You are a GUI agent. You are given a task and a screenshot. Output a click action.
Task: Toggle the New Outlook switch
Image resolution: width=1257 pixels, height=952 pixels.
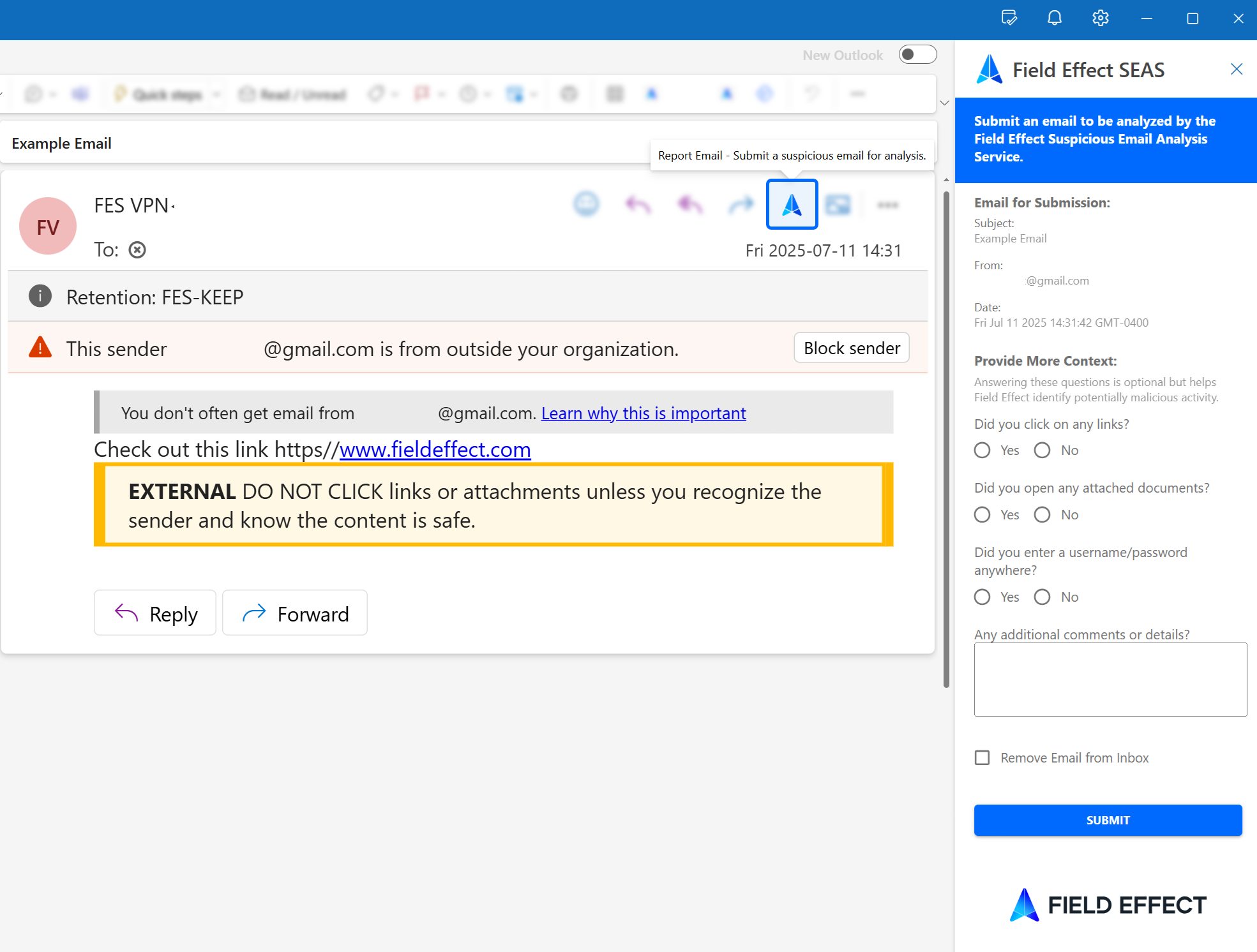pos(917,55)
